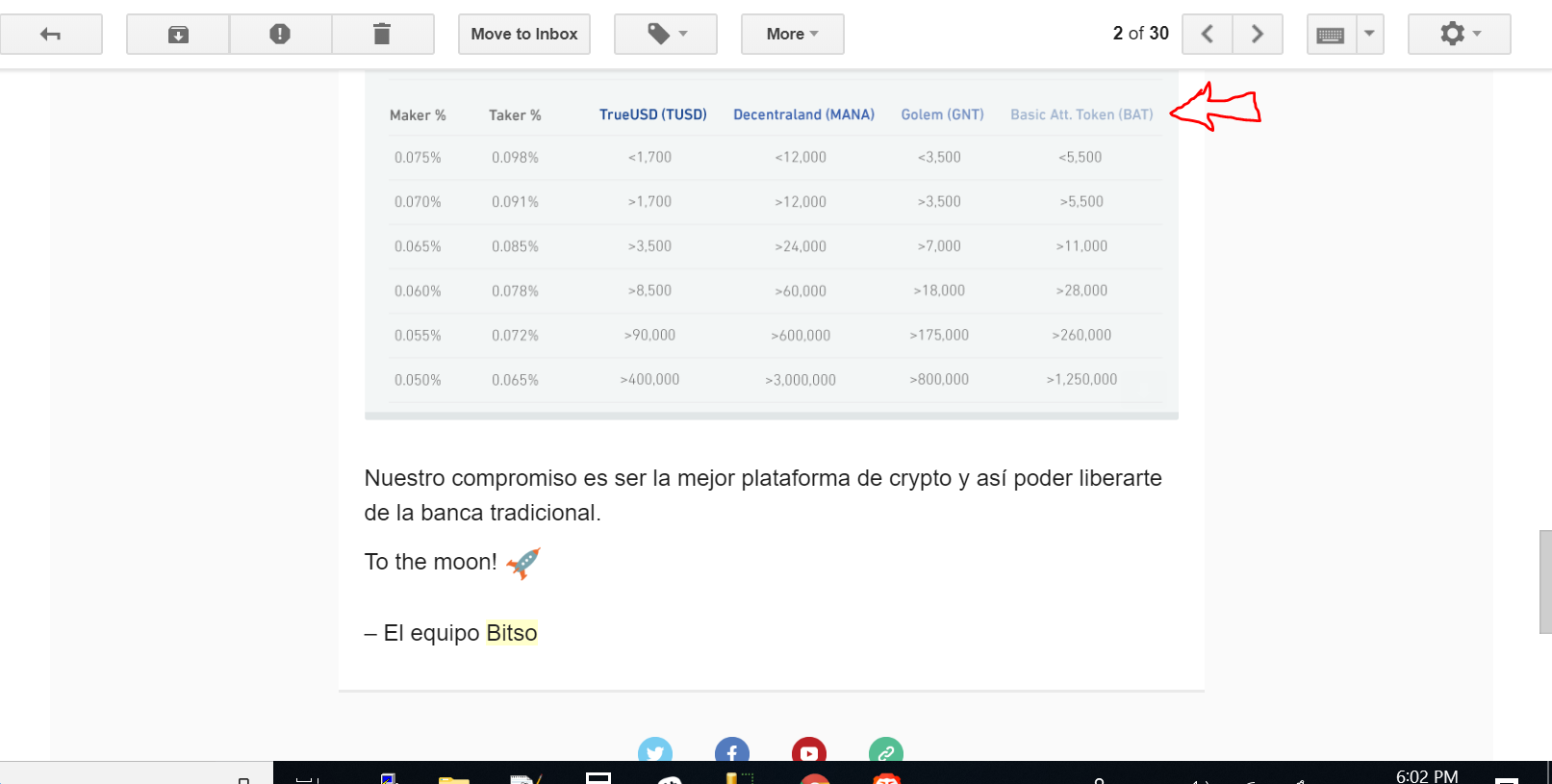This screenshot has width=1552, height=784.
Task: Report this email as spam
Action: click(x=280, y=35)
